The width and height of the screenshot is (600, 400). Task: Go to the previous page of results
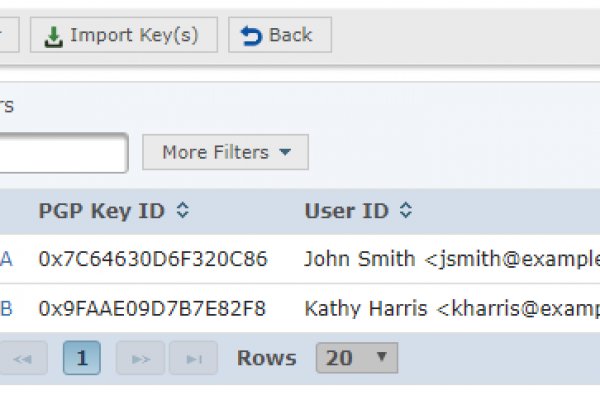point(22,358)
